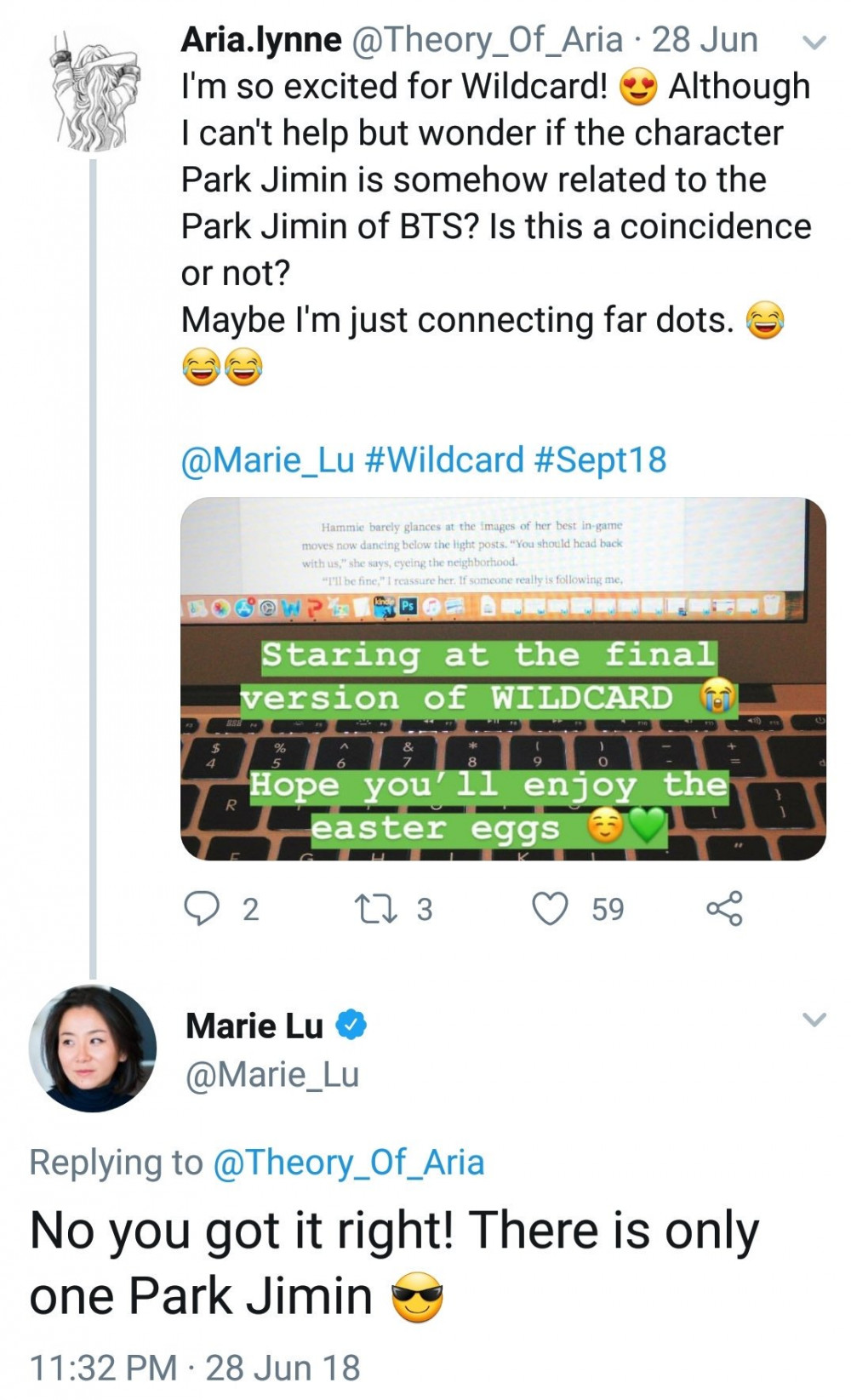Click Marie Lu's verified badge
The width and height of the screenshot is (851, 1400).
tap(351, 1025)
